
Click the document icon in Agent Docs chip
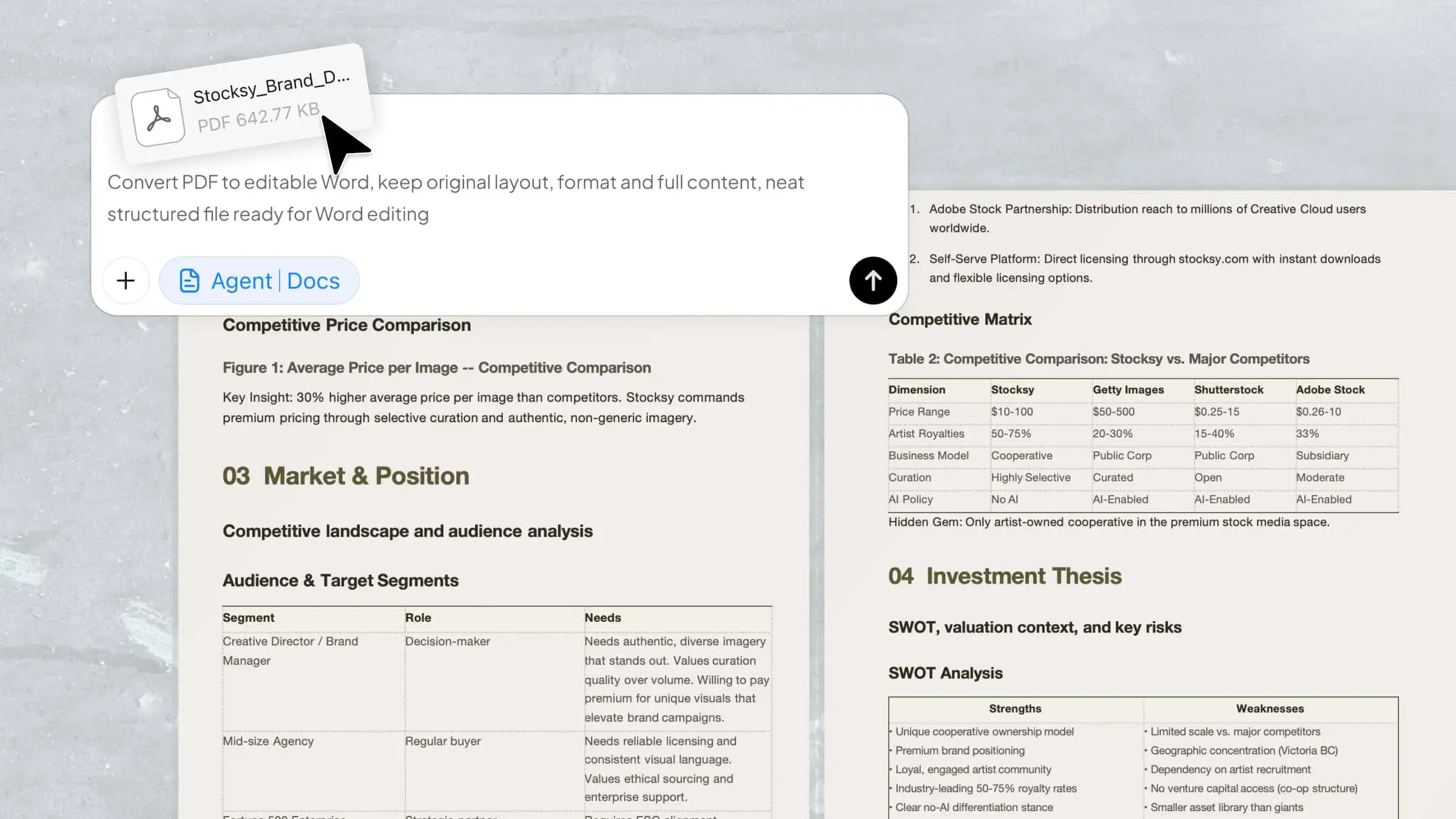(189, 280)
